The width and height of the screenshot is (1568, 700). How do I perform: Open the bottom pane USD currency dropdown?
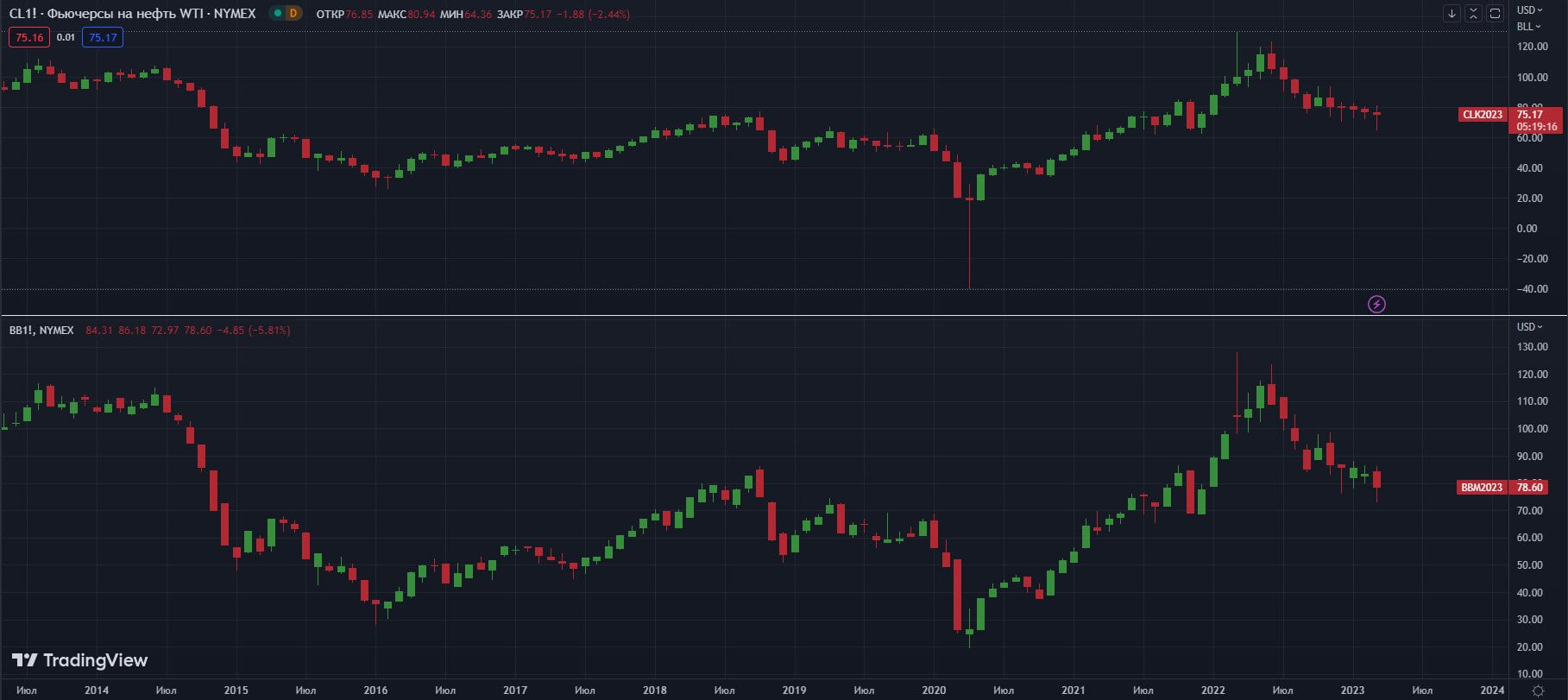pyautogui.click(x=1528, y=326)
